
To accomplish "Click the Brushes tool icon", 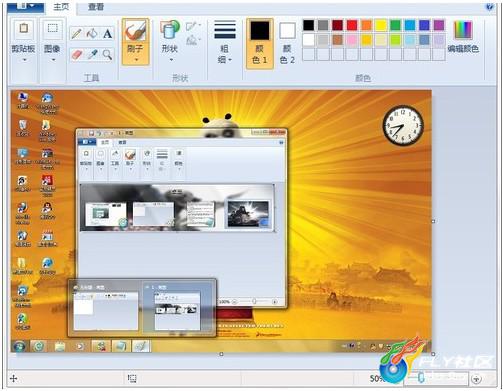I will [x=135, y=31].
